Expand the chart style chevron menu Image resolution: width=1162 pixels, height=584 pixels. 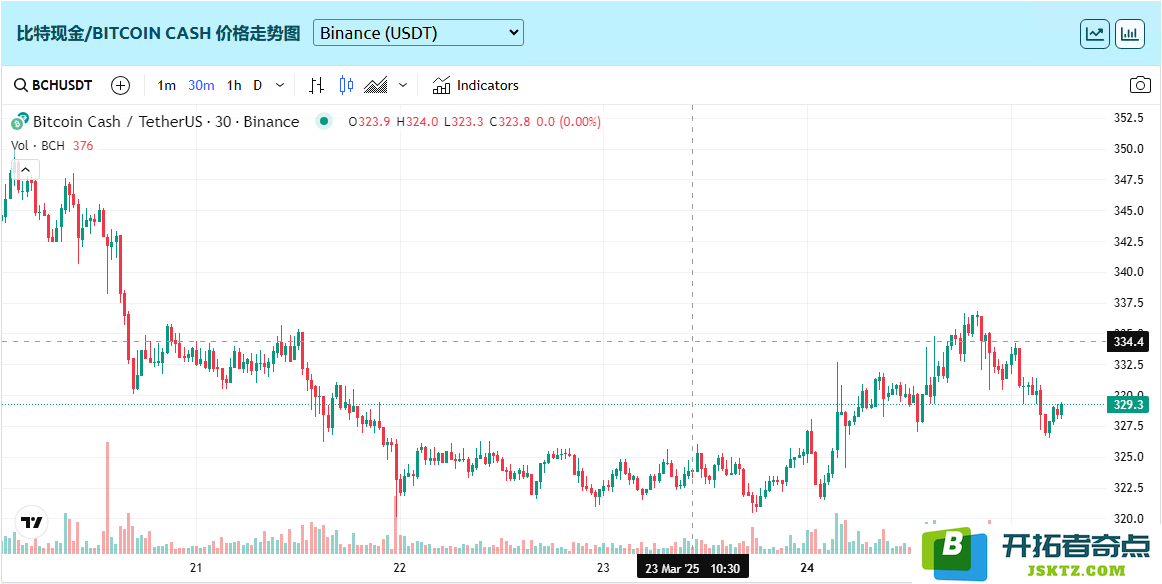[402, 85]
